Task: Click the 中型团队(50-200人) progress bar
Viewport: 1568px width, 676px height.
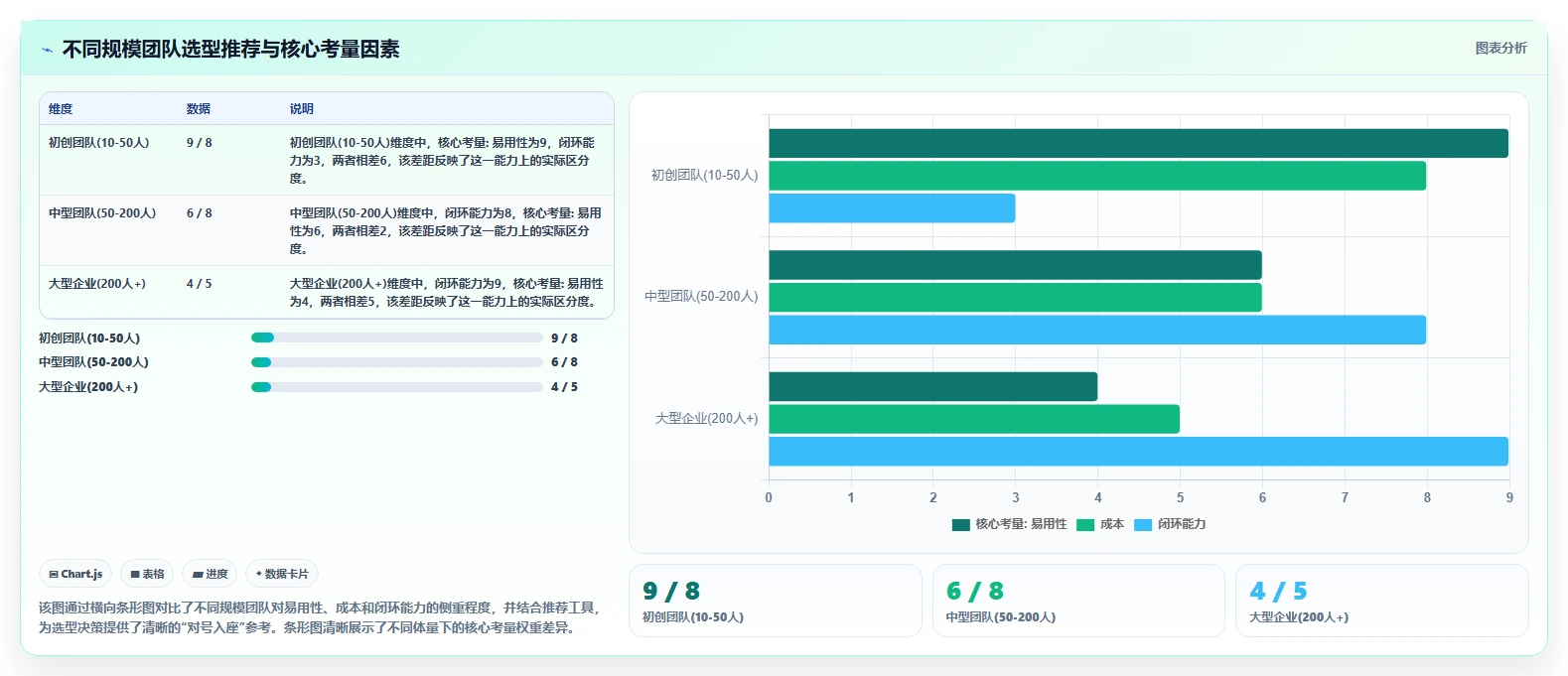Action: [397, 362]
